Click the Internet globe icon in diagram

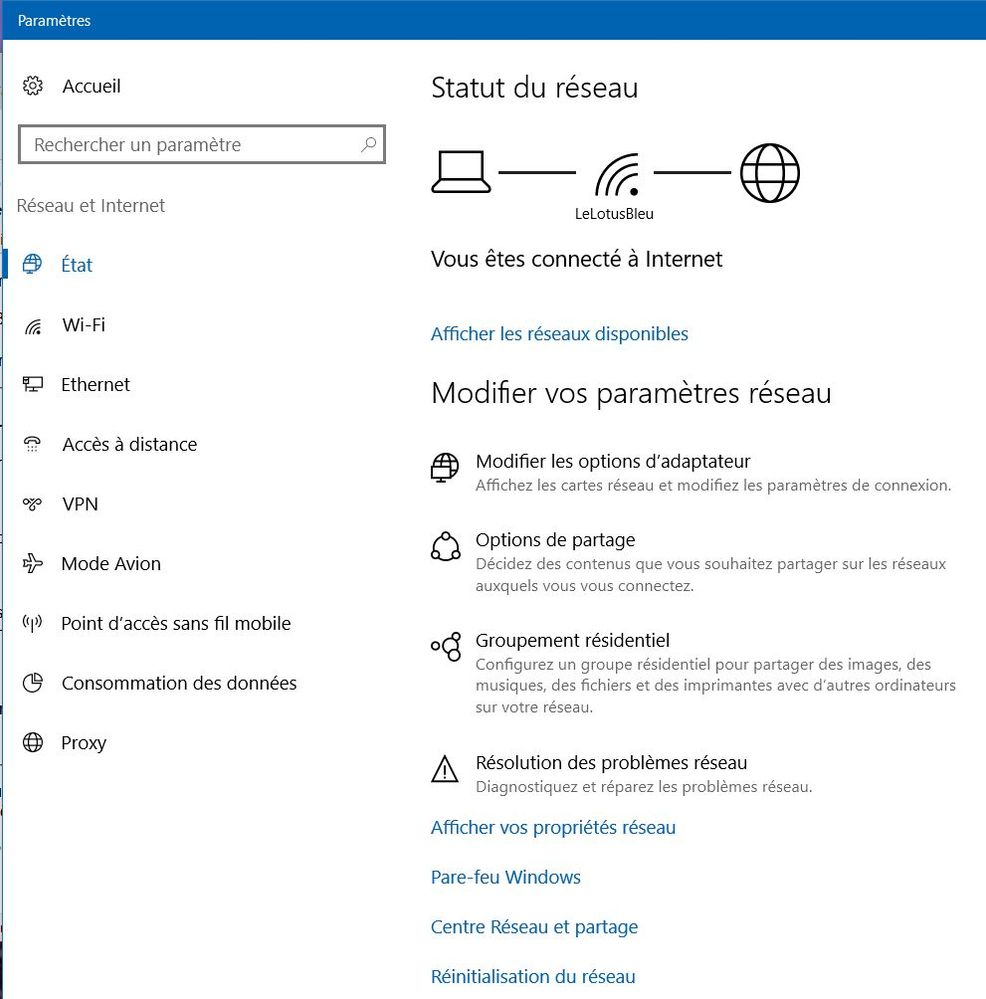coord(769,173)
